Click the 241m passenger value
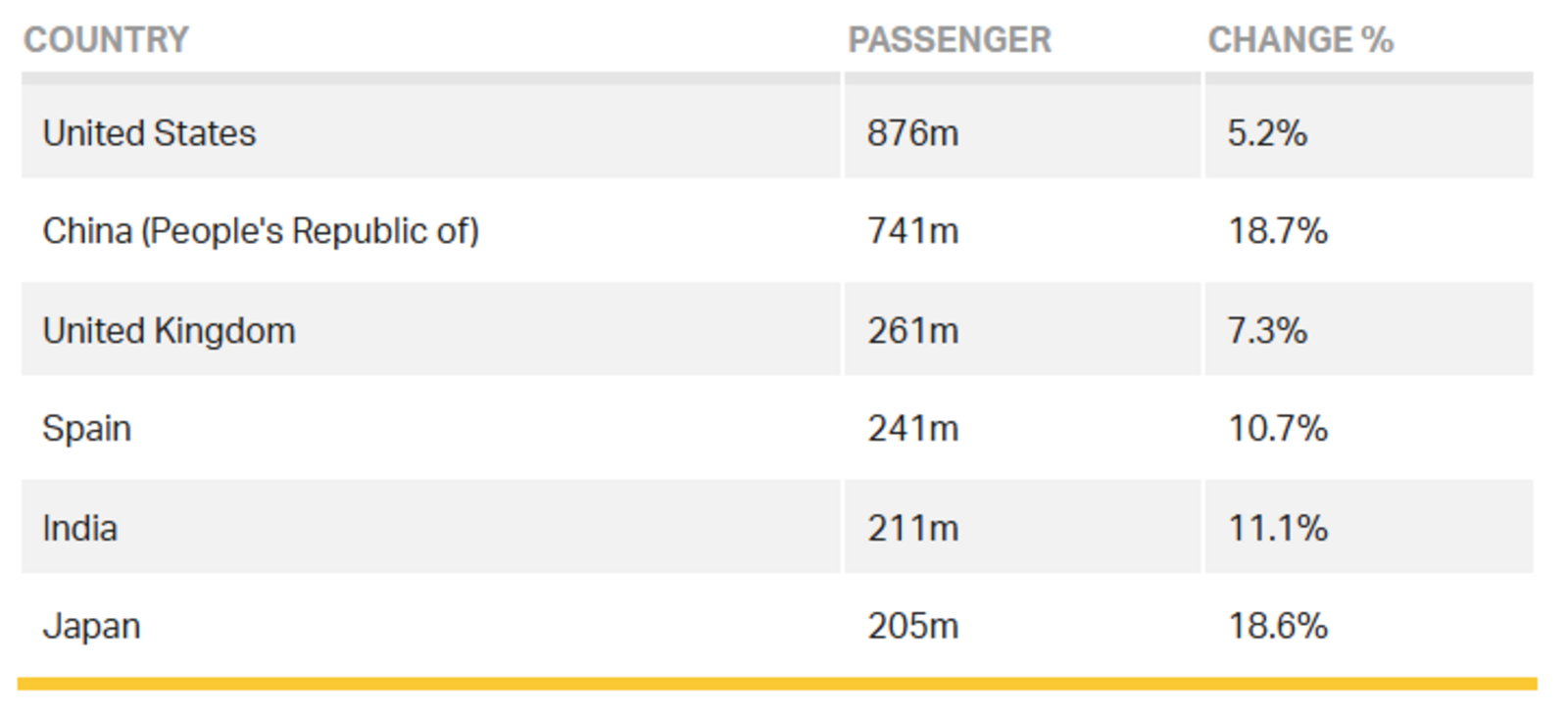The image size is (1568, 712). (912, 429)
